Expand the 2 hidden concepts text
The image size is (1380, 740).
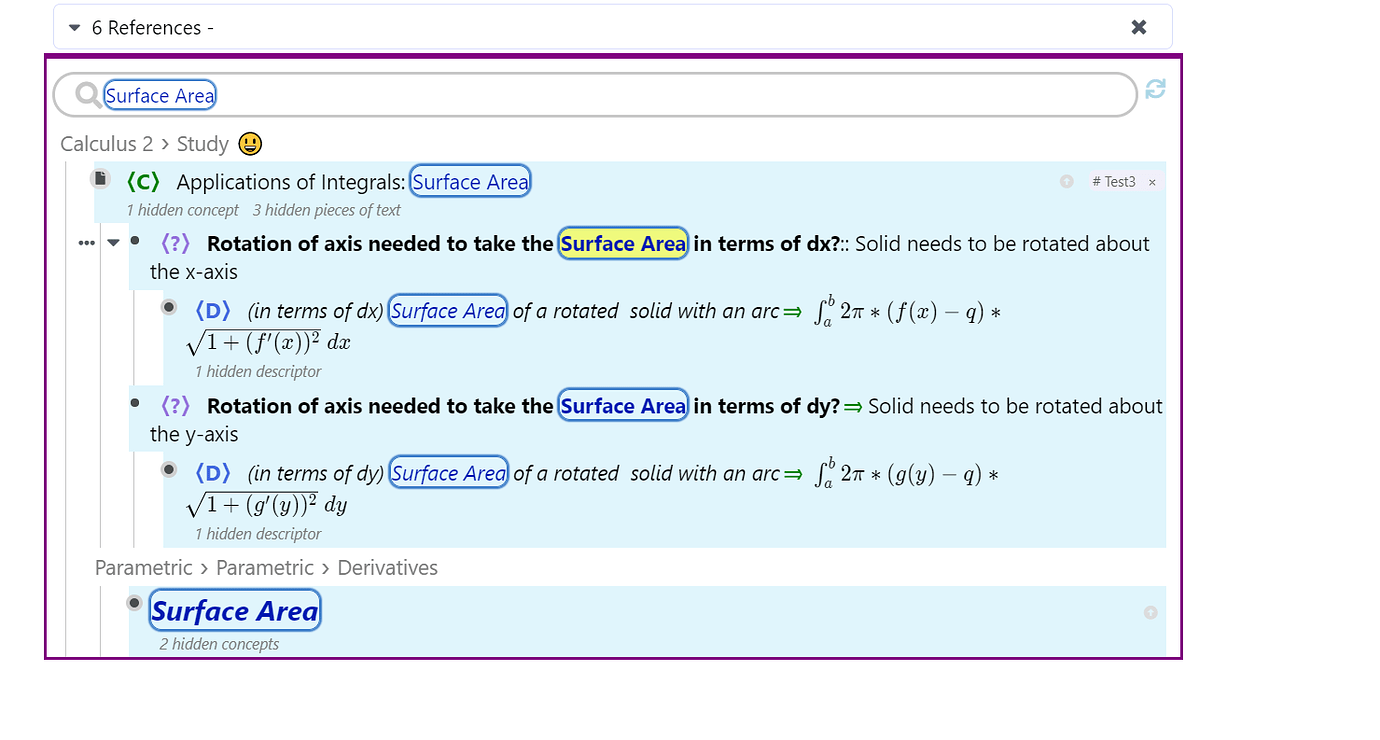pyautogui.click(x=218, y=644)
